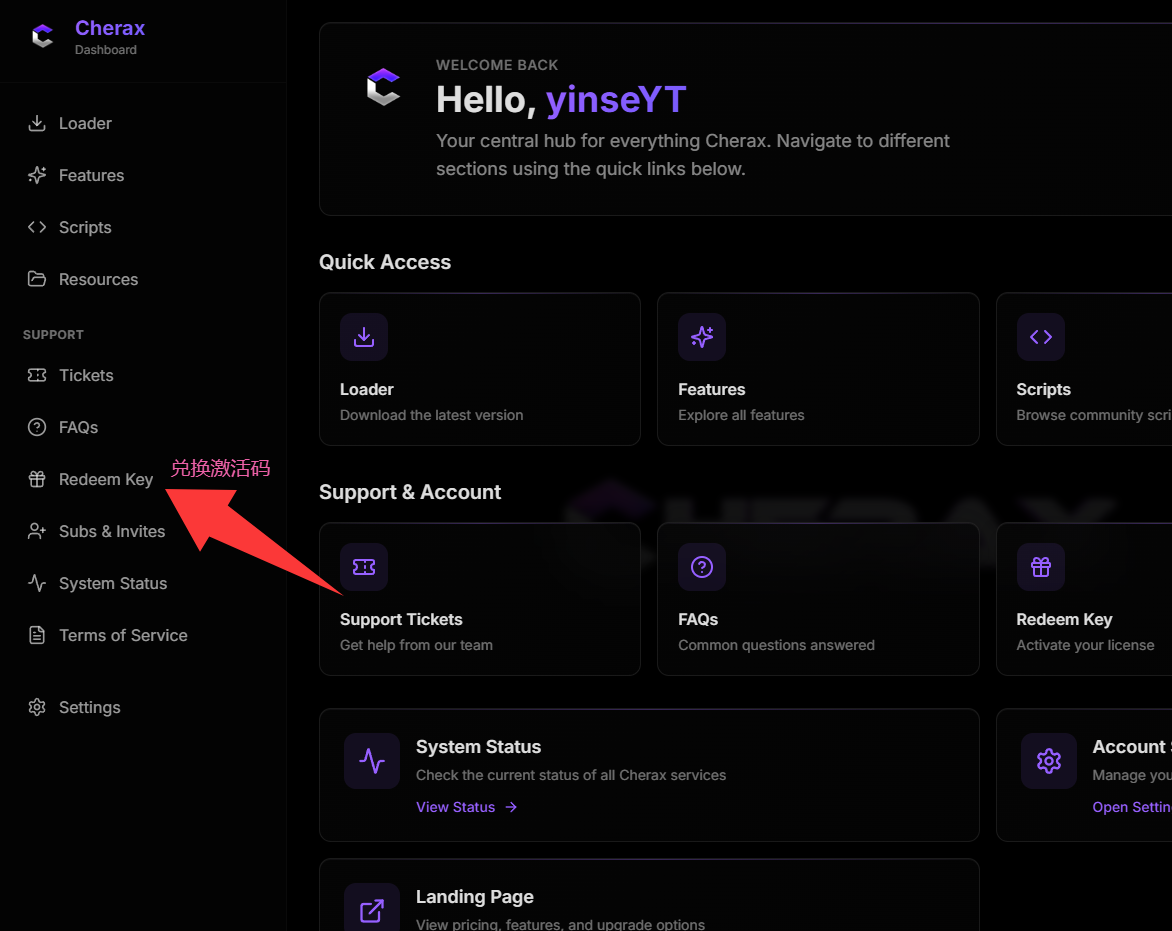Screen dimensions: 1172x931
Task: Click the Features sparkle icon card
Action: pos(702,337)
